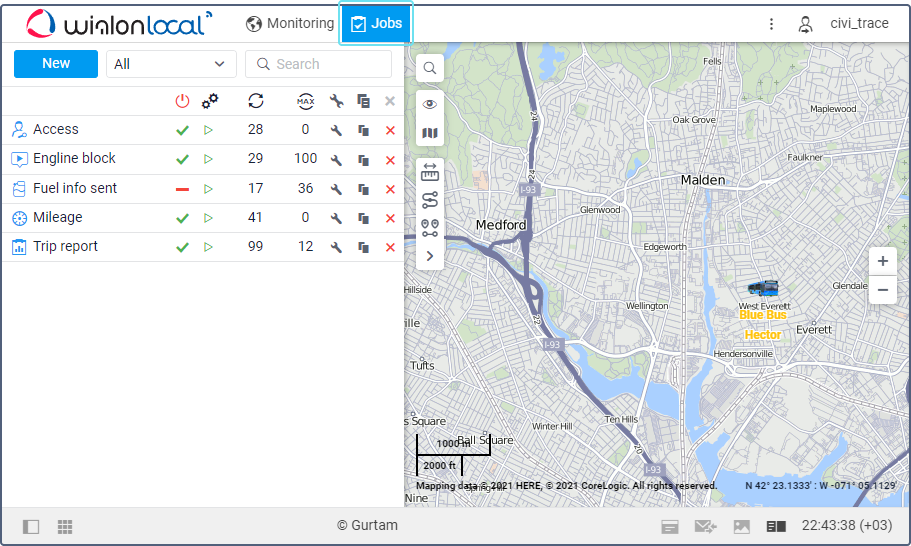911x546 pixels.
Task: Select the Access job row name
Action: point(56,129)
